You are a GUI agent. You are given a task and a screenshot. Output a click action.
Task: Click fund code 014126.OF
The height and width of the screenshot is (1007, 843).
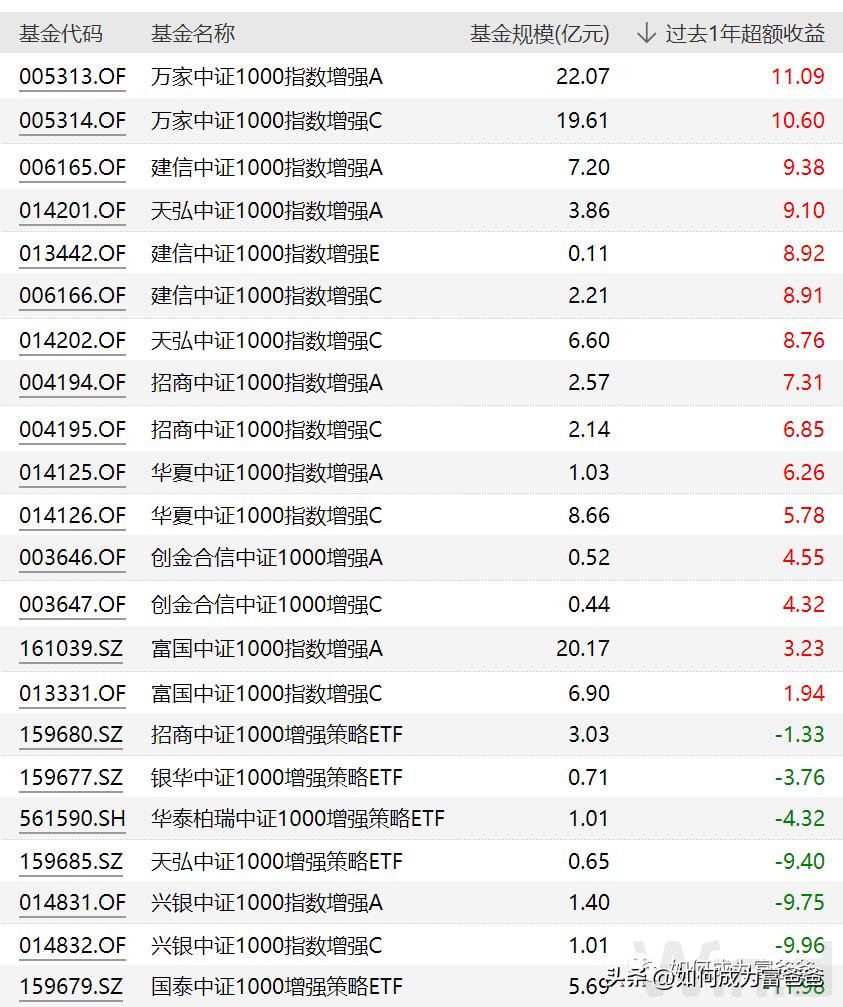coord(73,515)
